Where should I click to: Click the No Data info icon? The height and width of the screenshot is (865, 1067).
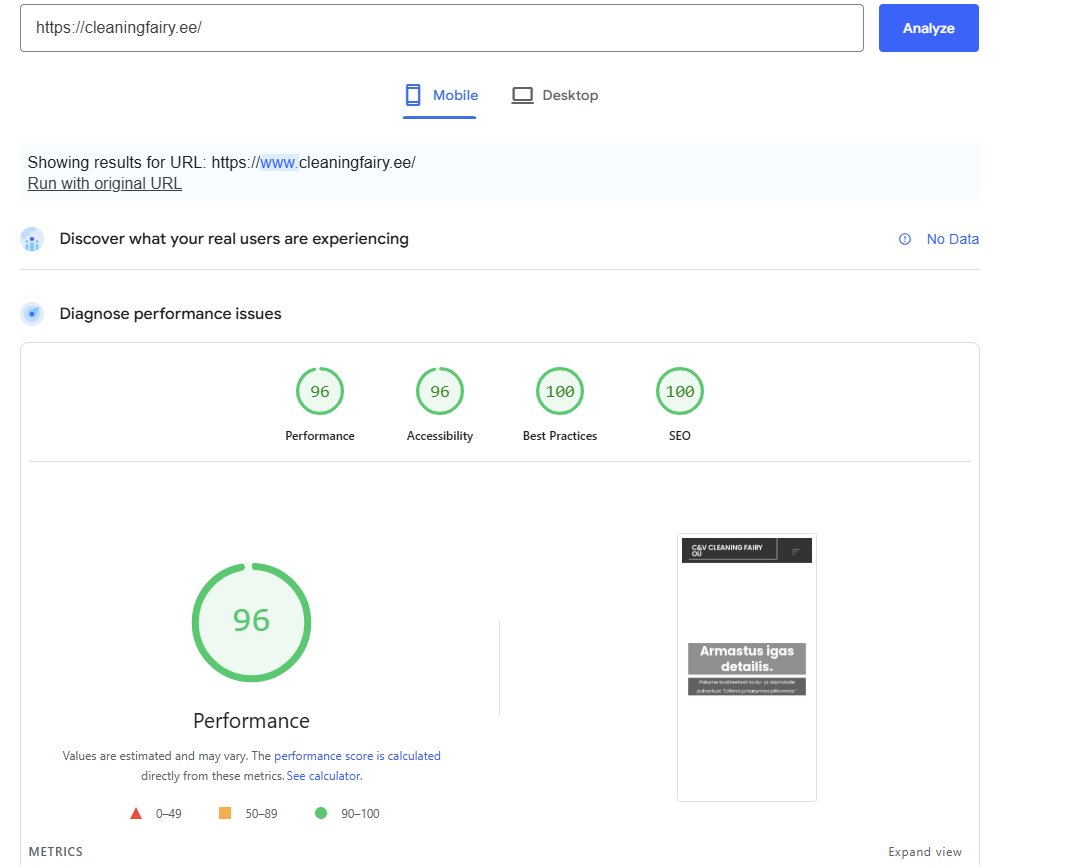[904, 240]
